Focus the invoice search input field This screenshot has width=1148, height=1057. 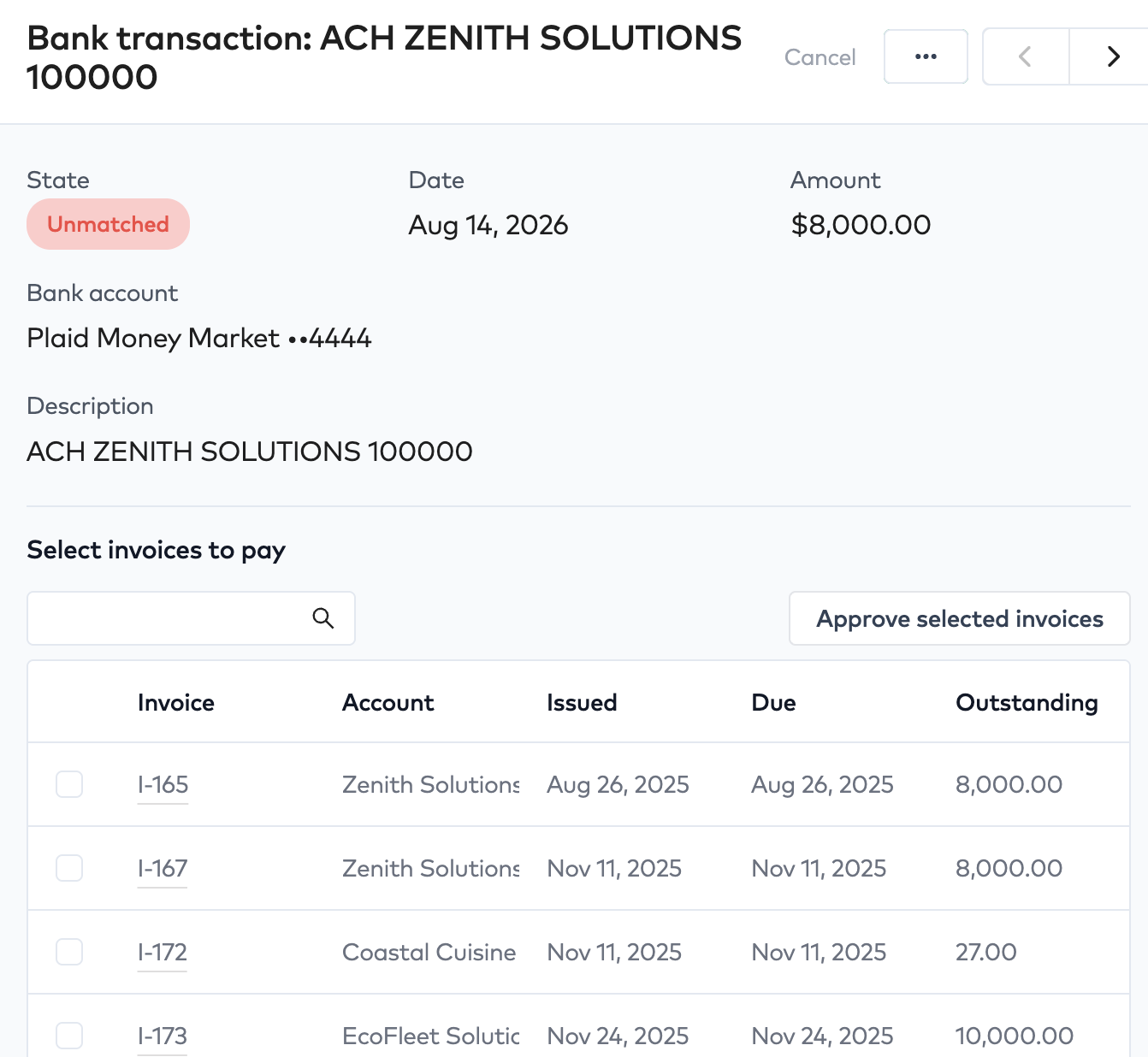coord(191,618)
